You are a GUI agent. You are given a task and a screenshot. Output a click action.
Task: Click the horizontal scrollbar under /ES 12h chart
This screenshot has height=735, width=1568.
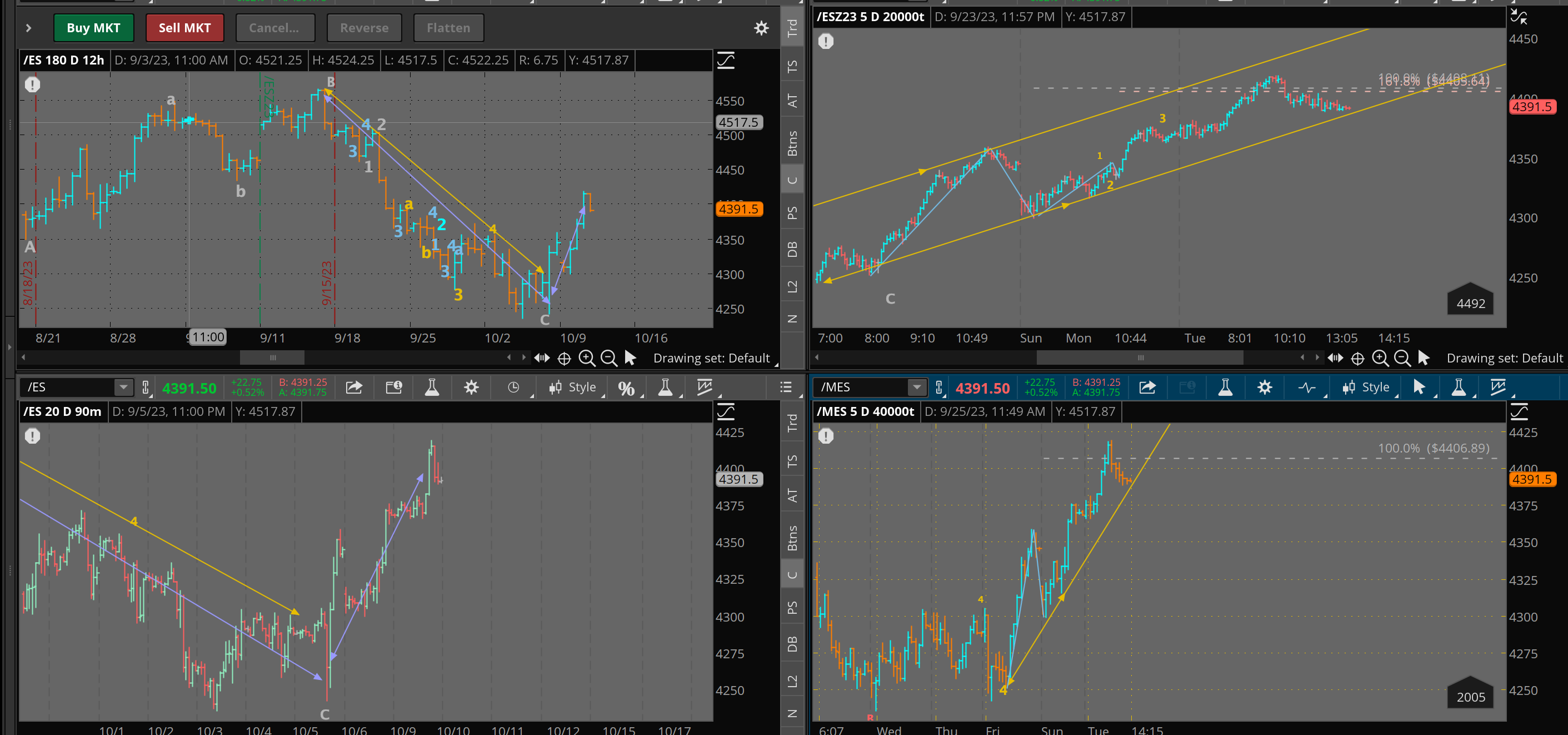272,357
